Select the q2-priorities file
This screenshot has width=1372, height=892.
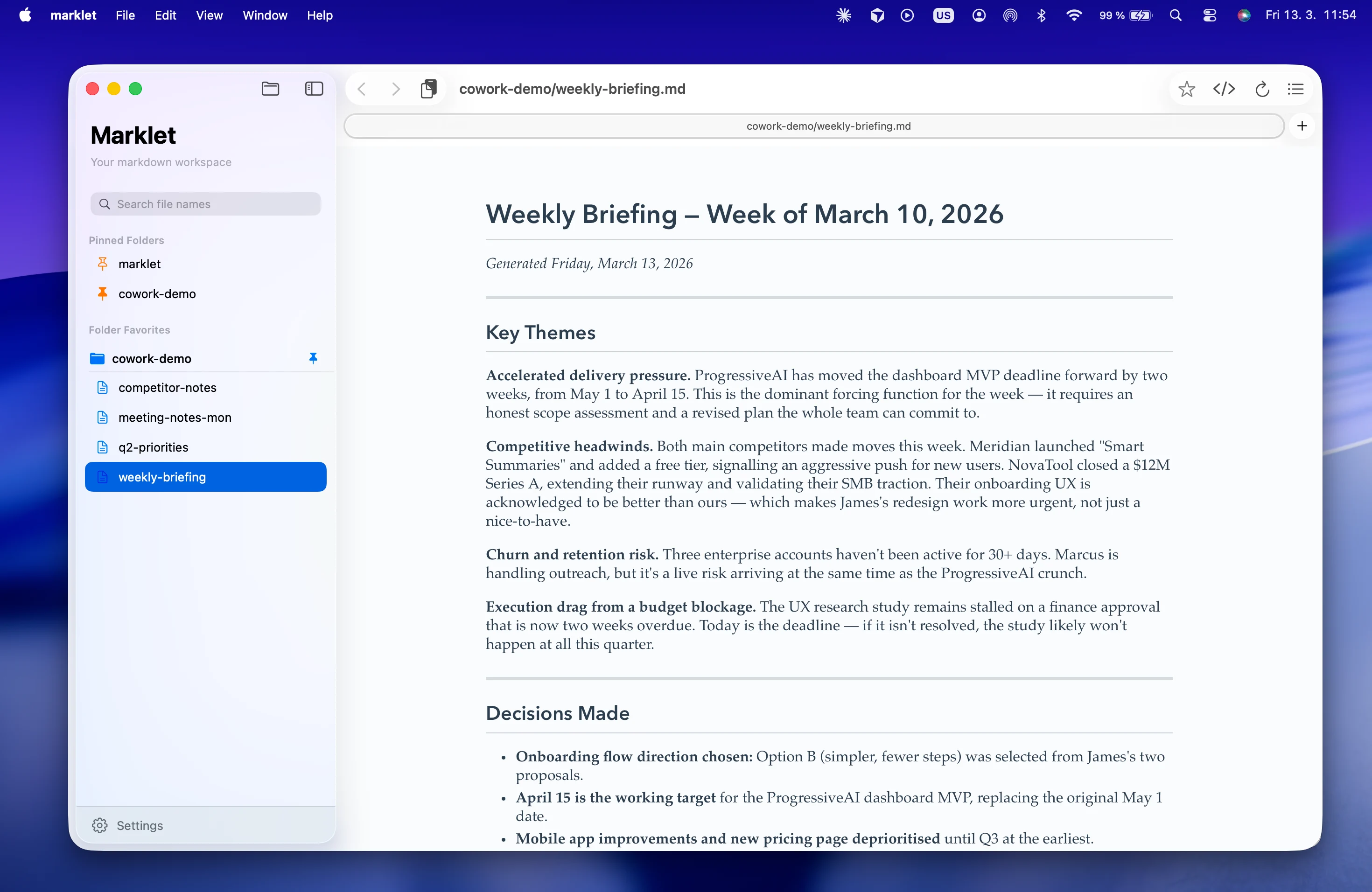153,446
